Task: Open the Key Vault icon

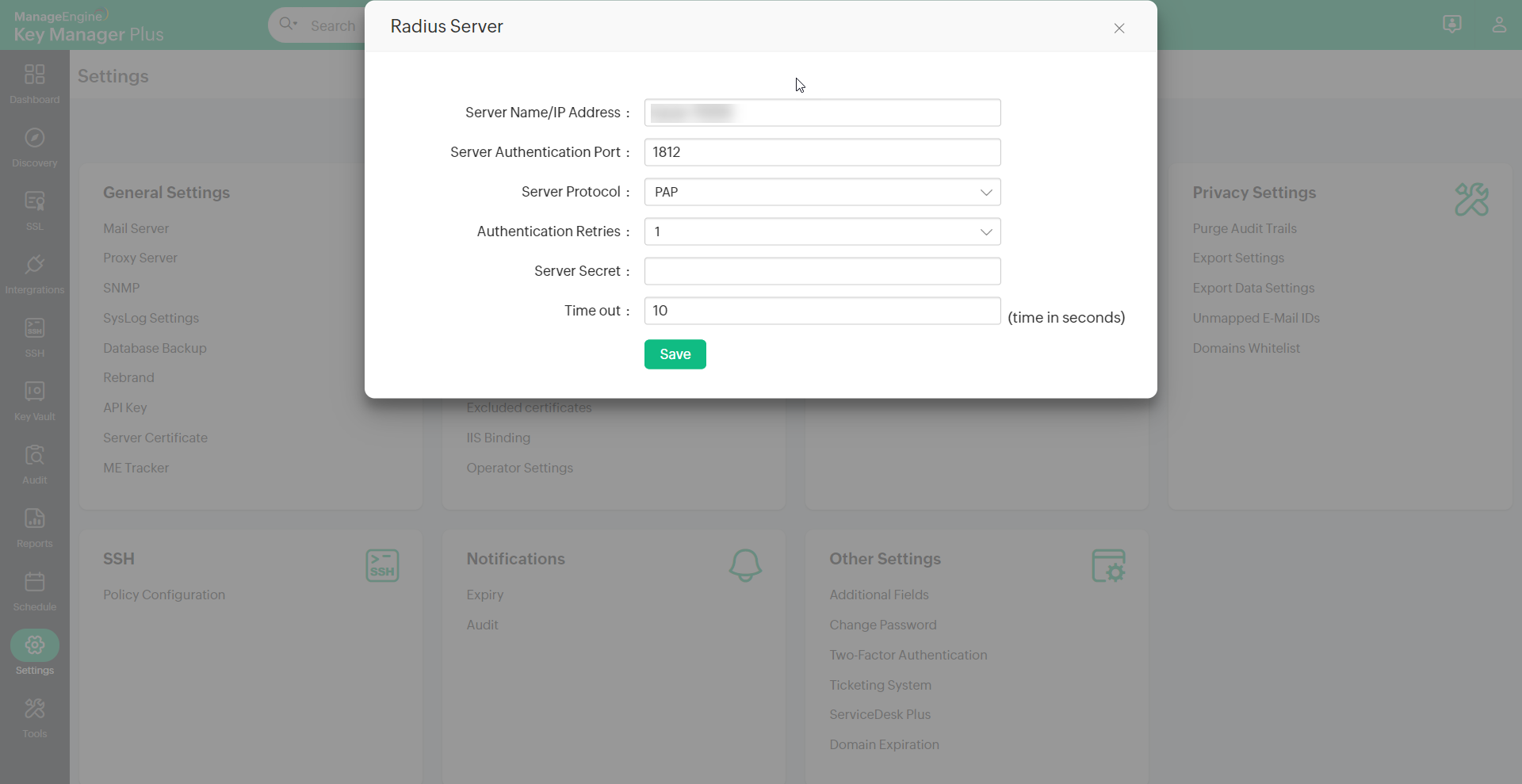Action: pyautogui.click(x=34, y=392)
